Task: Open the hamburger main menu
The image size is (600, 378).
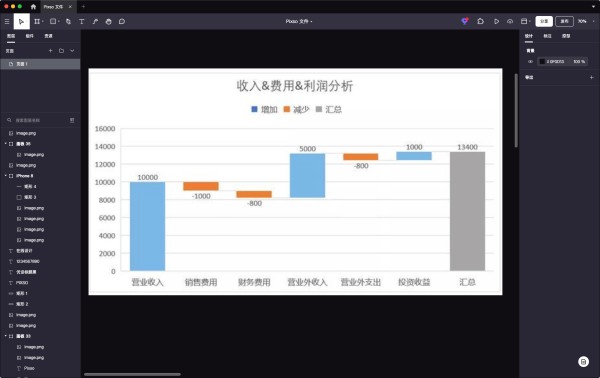Action: click(7, 21)
